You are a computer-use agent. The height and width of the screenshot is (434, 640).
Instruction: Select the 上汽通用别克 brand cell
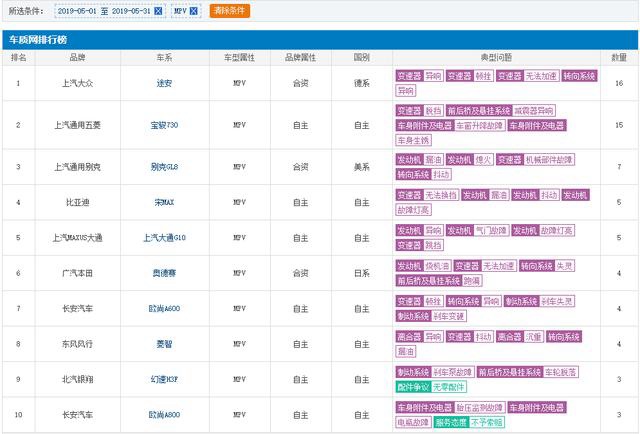click(78, 167)
